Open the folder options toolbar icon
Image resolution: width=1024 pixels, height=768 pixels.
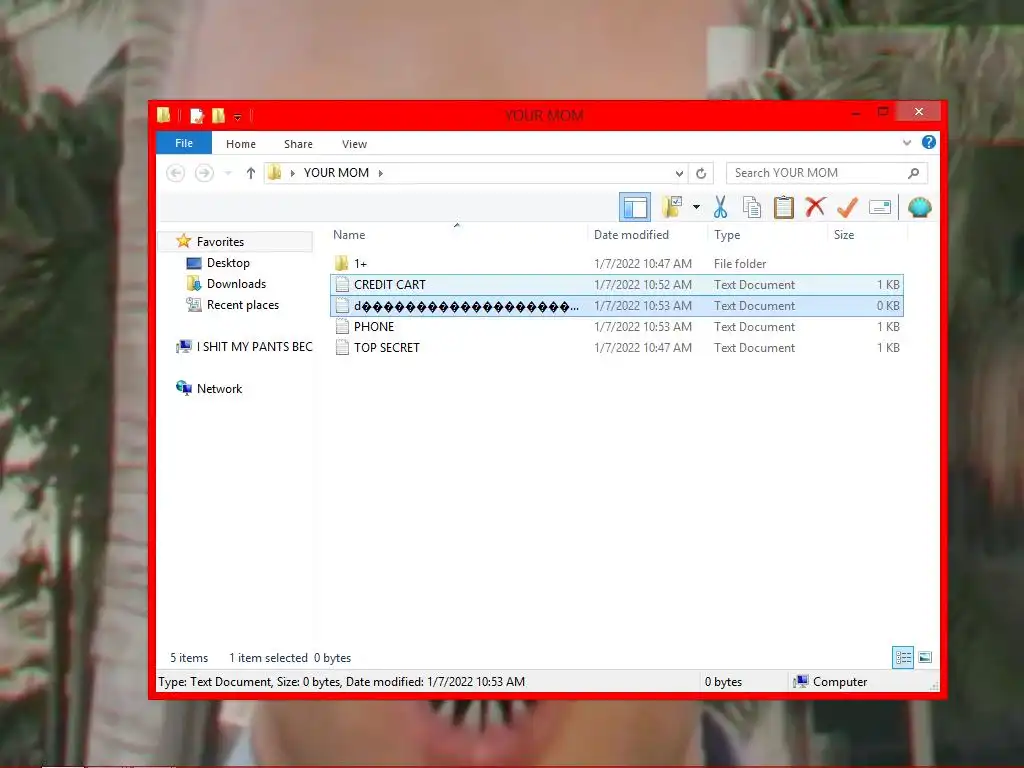[672, 207]
